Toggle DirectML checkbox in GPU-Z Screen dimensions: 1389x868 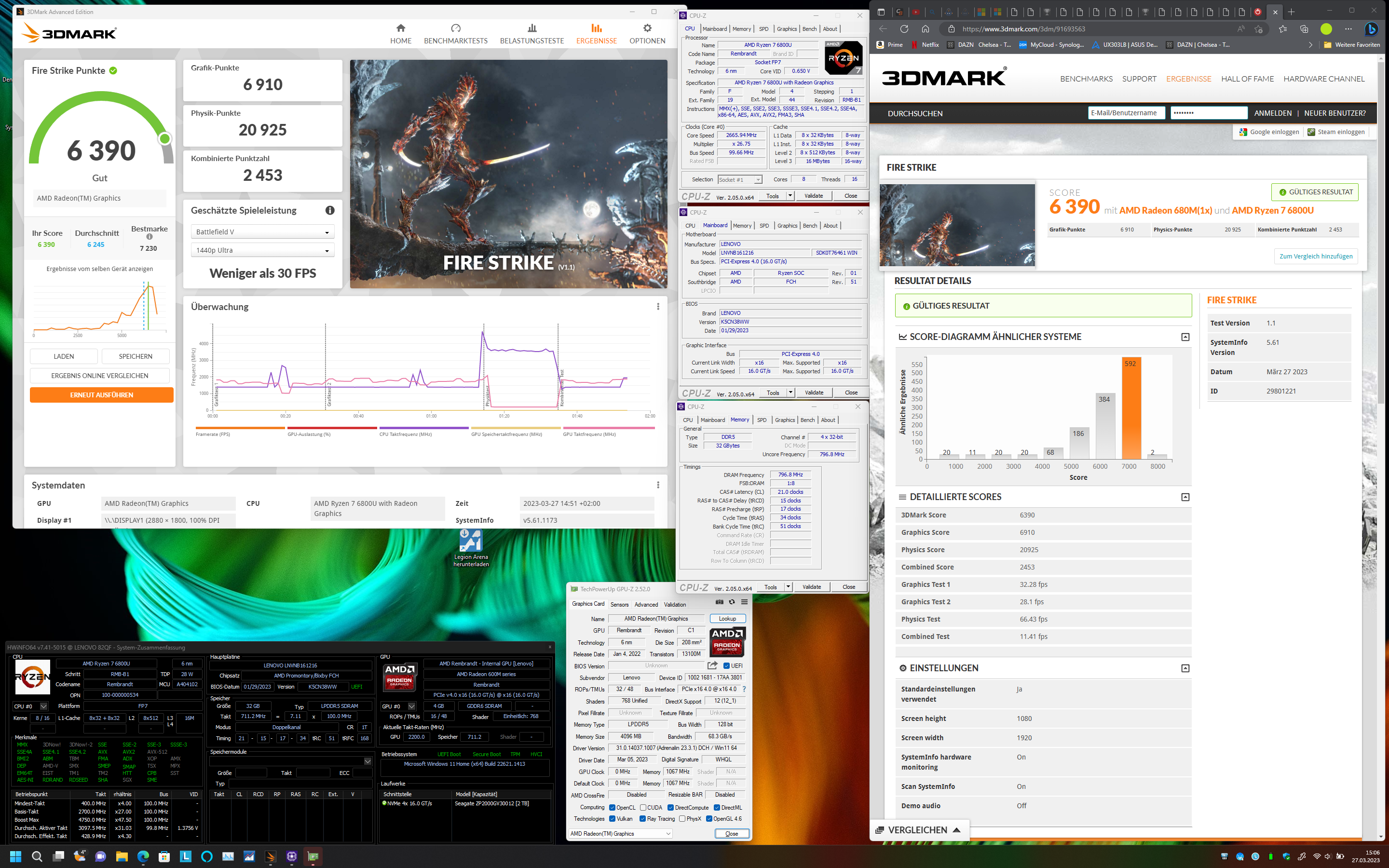coord(717,808)
